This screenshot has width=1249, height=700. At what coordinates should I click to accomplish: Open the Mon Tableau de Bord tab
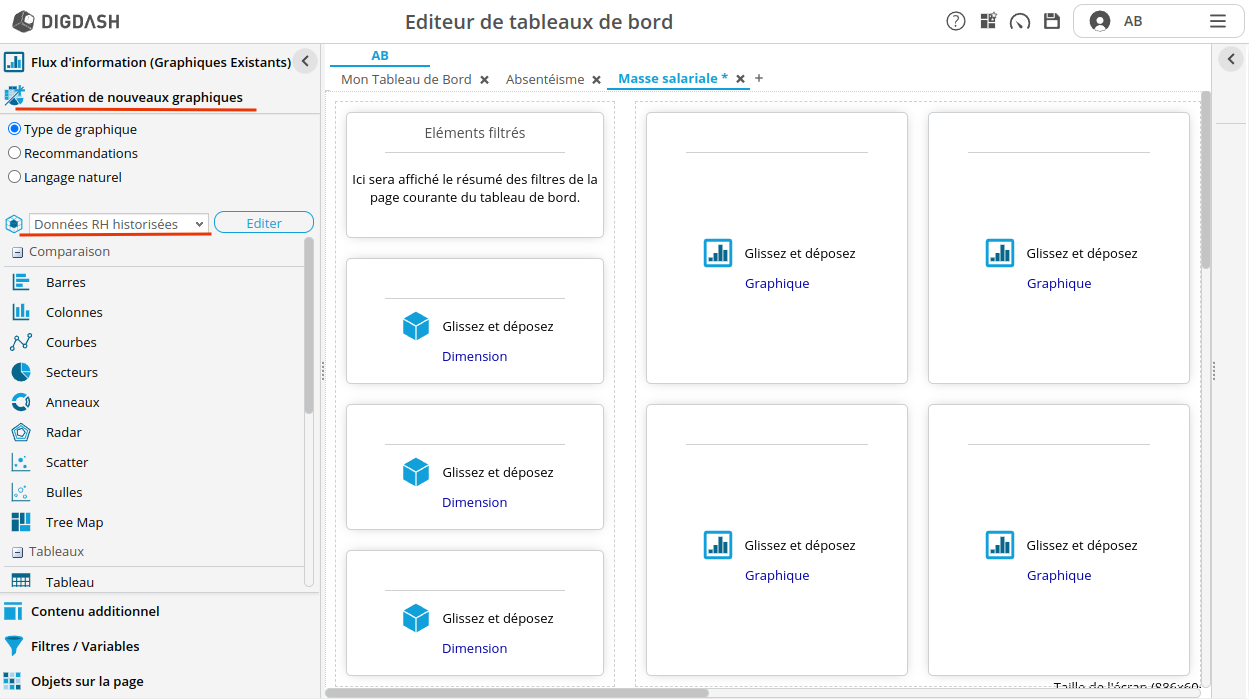point(406,79)
